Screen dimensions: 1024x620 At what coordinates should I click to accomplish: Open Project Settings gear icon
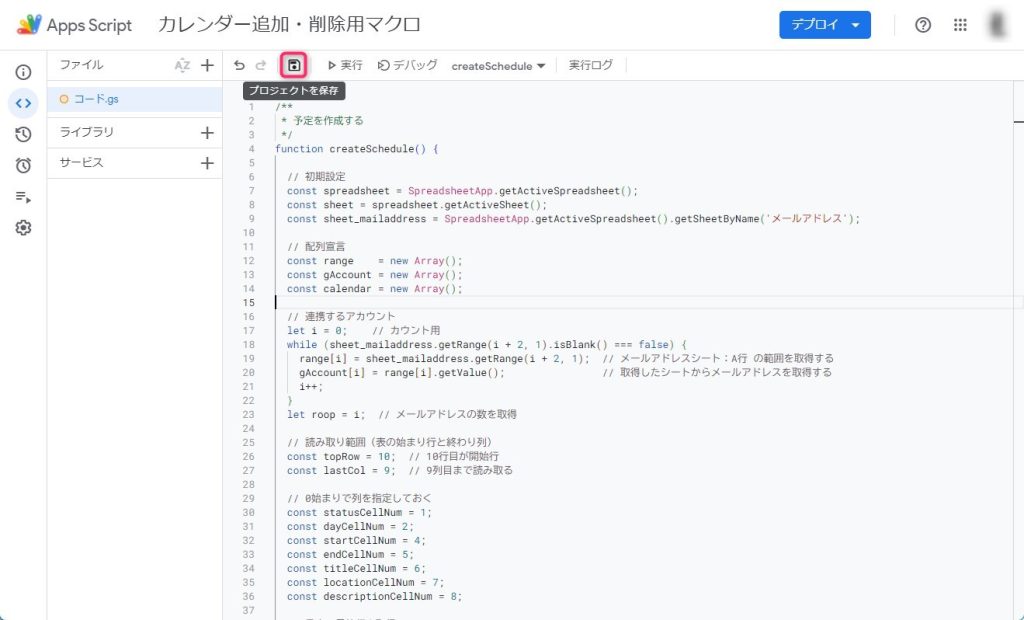tap(23, 228)
